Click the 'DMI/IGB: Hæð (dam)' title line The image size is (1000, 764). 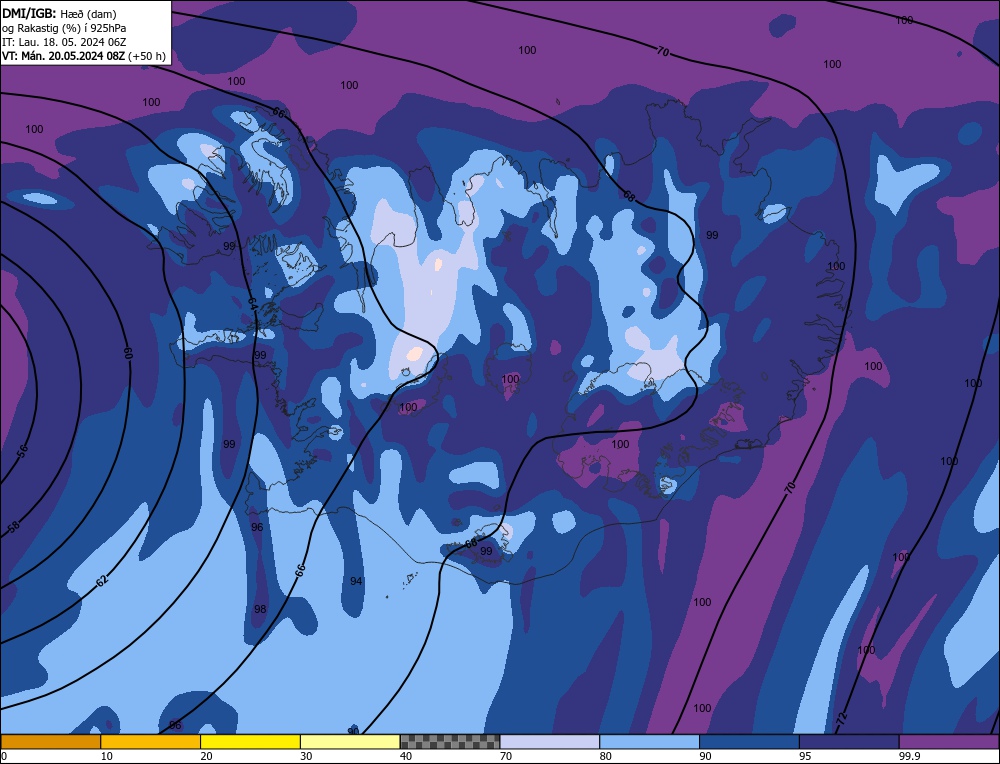[x=59, y=13]
